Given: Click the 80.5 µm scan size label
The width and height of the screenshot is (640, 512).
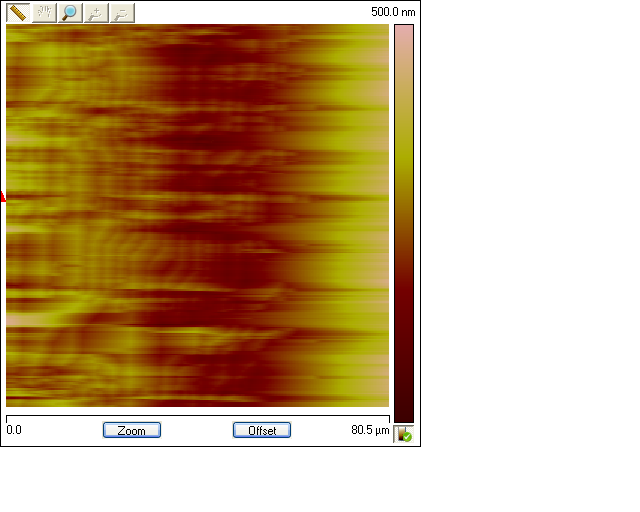Looking at the screenshot, I should [370, 430].
